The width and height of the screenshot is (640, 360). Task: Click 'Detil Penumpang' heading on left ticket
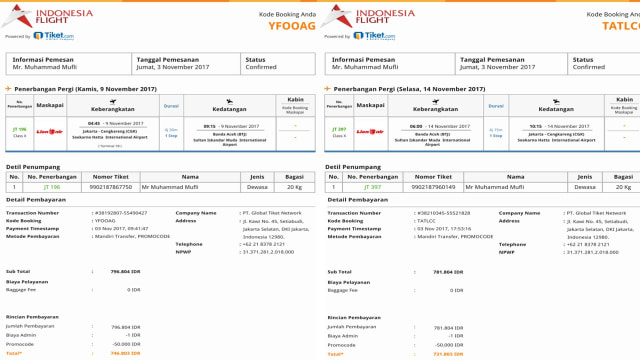pyautogui.click(x=33, y=167)
